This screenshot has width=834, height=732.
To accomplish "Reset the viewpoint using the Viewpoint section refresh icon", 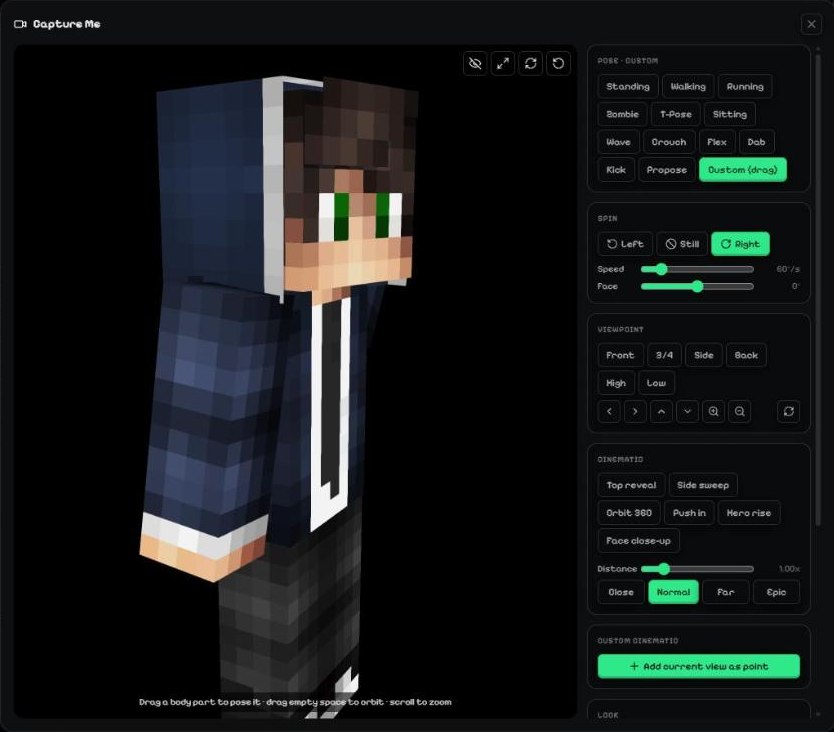I will tap(789, 411).
